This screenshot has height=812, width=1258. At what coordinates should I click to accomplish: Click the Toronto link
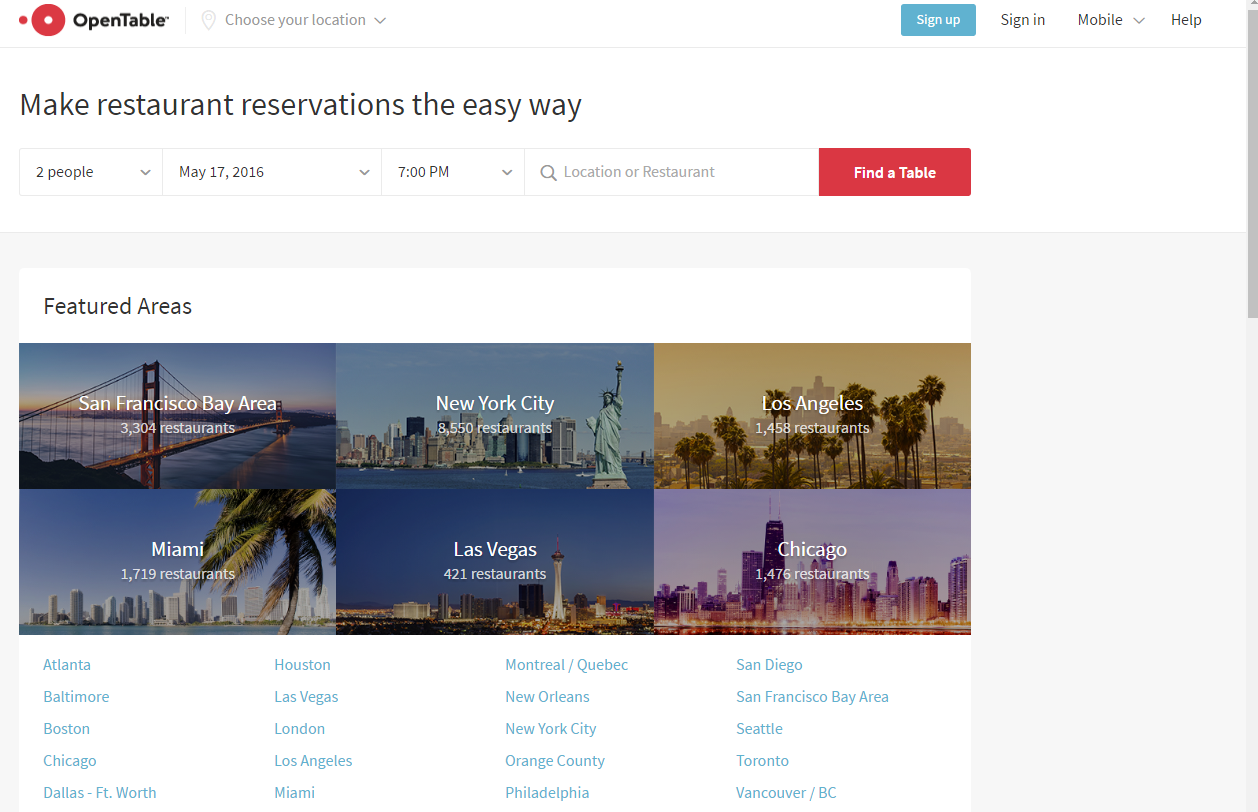(x=762, y=760)
